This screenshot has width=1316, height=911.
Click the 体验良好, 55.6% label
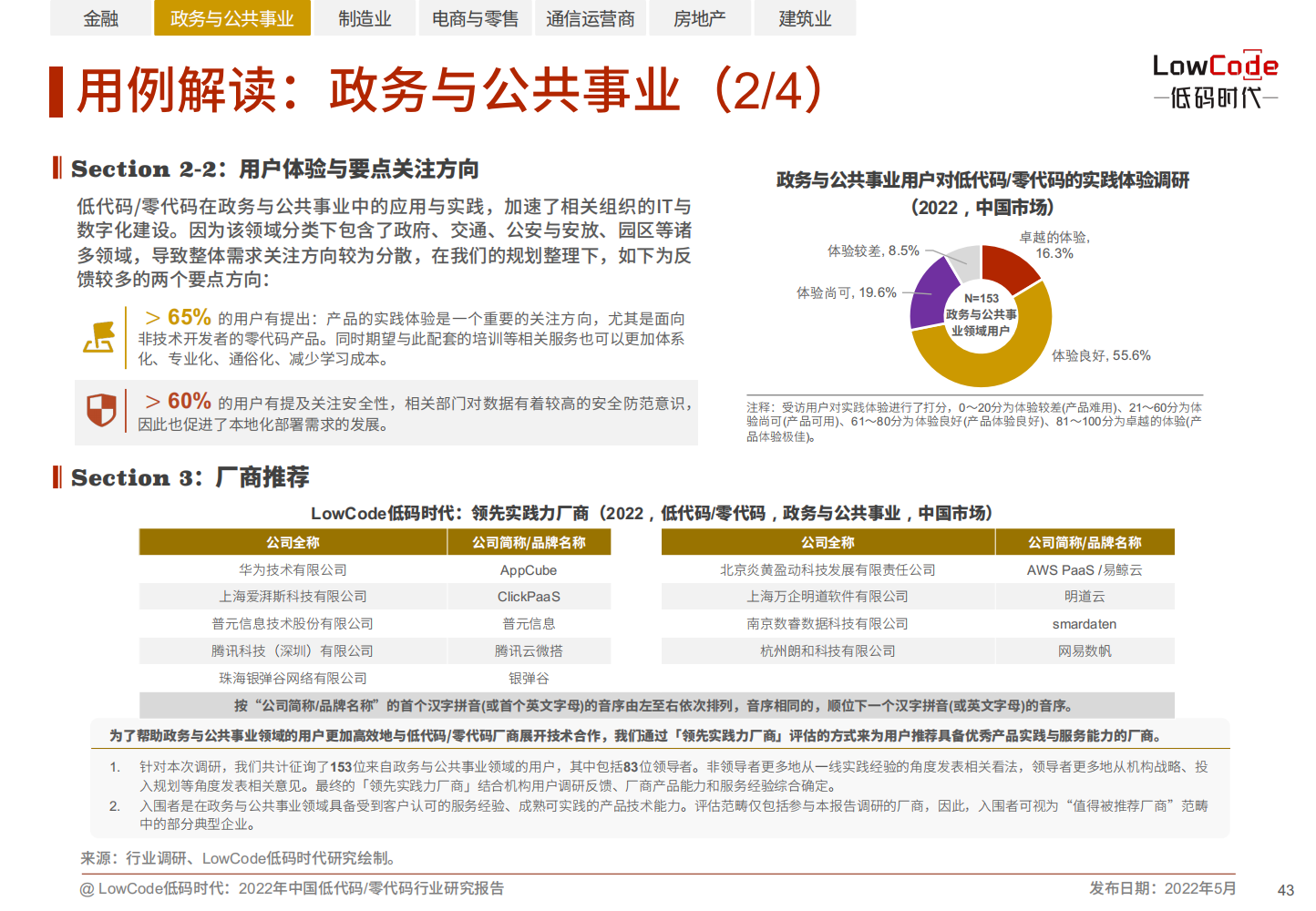pos(1101,355)
